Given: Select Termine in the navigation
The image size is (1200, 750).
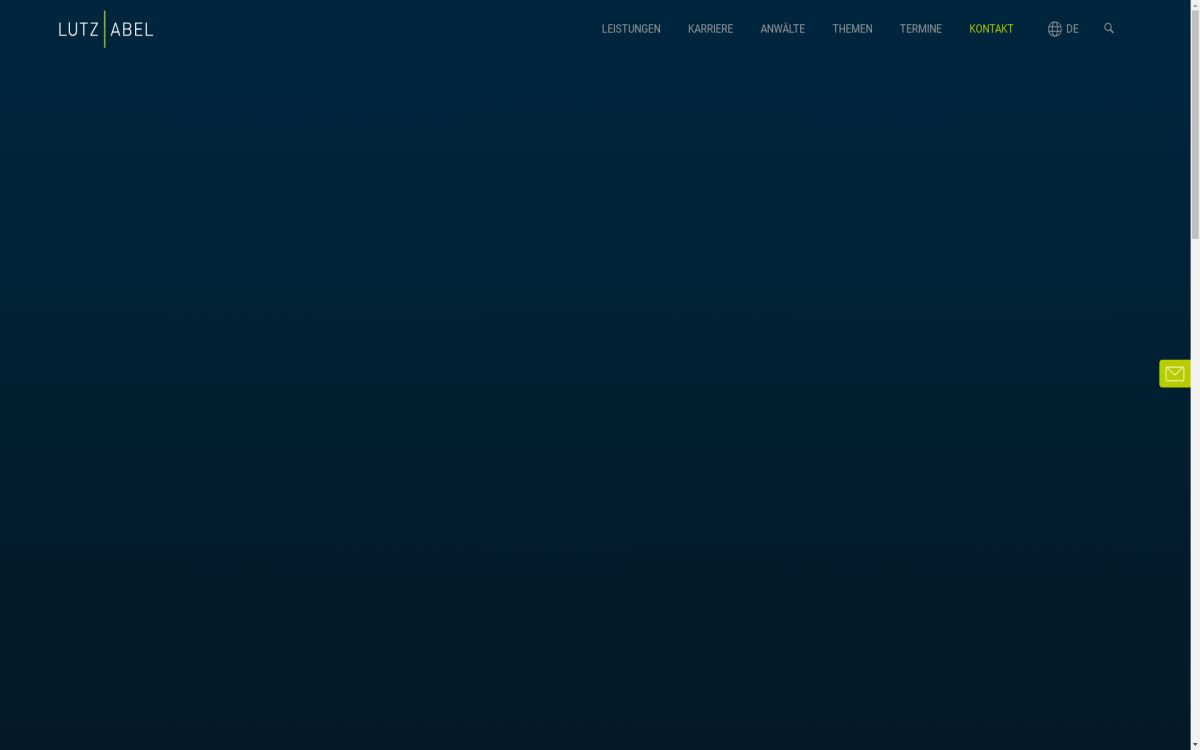Looking at the screenshot, I should (x=920, y=29).
